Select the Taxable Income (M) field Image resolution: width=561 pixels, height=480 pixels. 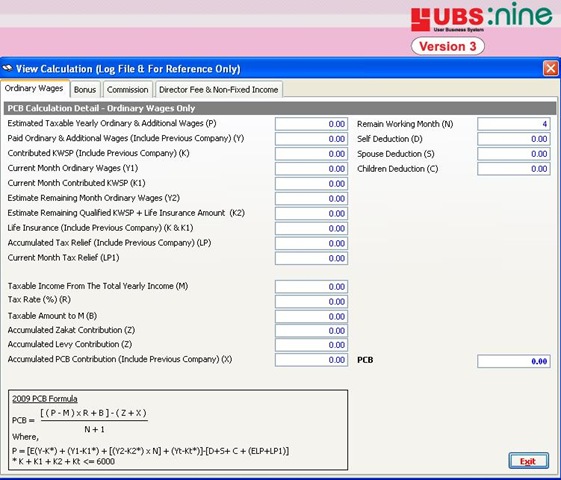pyautogui.click(x=311, y=287)
